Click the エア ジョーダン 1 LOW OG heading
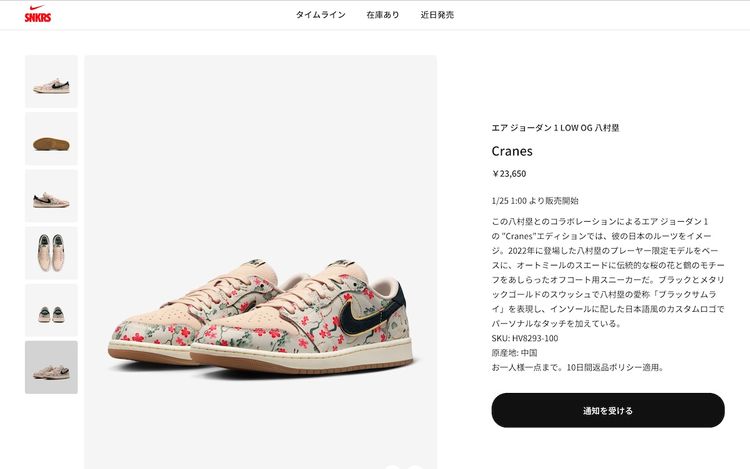Image resolution: width=750 pixels, height=469 pixels. [555, 128]
